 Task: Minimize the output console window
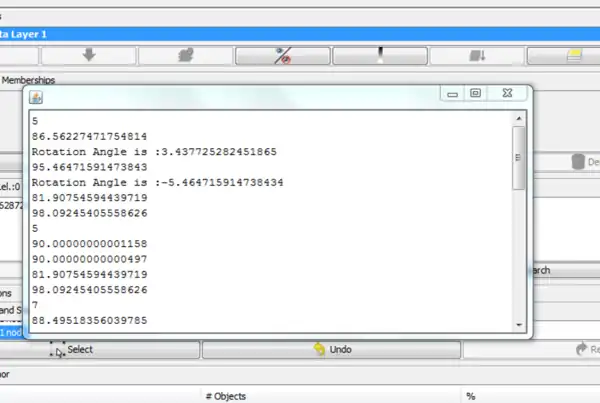coord(453,95)
